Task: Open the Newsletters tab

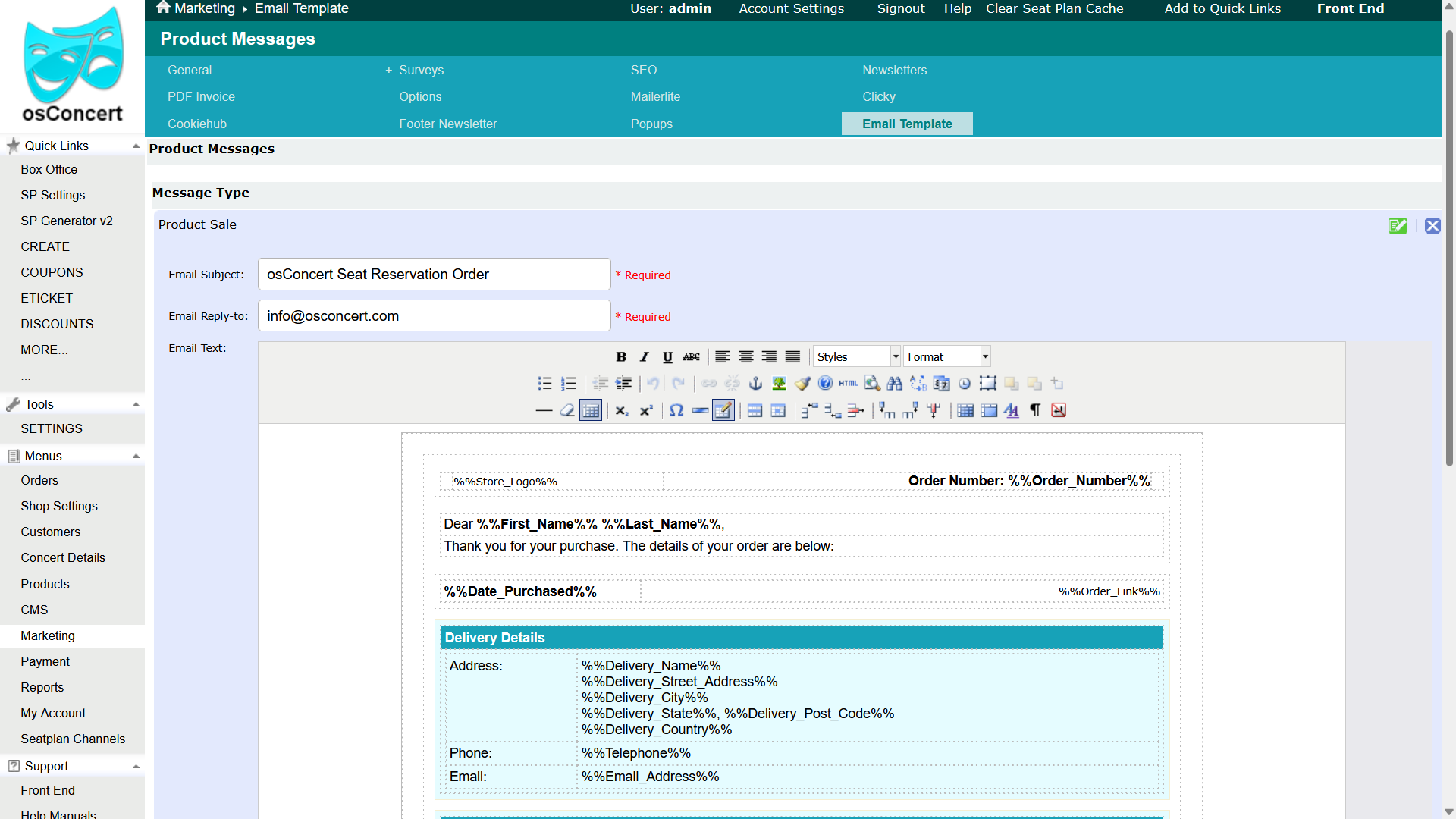Action: point(894,70)
